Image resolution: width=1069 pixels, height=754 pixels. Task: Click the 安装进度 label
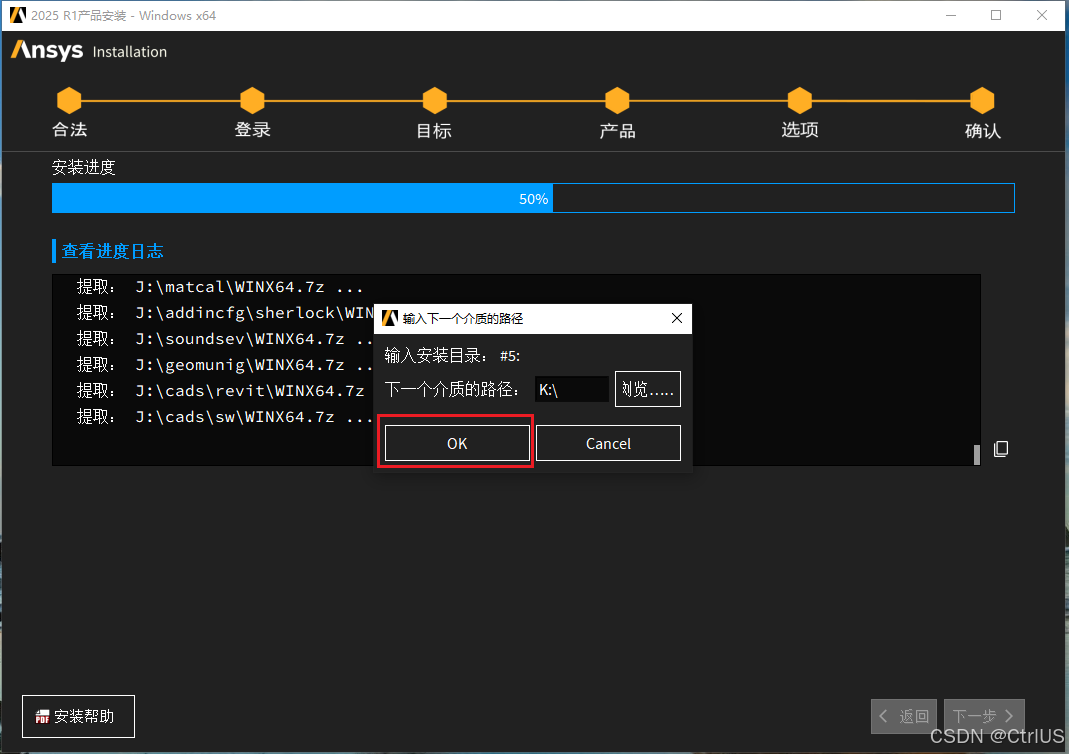pyautogui.click(x=83, y=167)
